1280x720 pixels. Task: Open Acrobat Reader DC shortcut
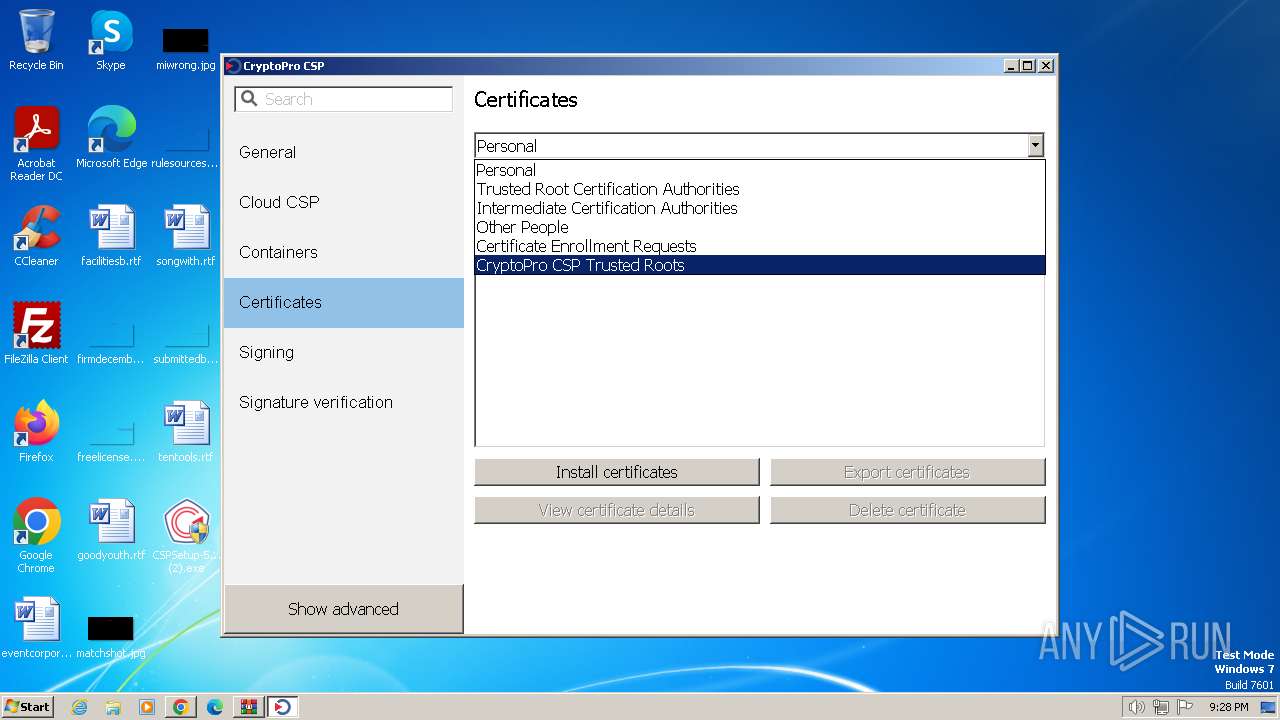36,144
